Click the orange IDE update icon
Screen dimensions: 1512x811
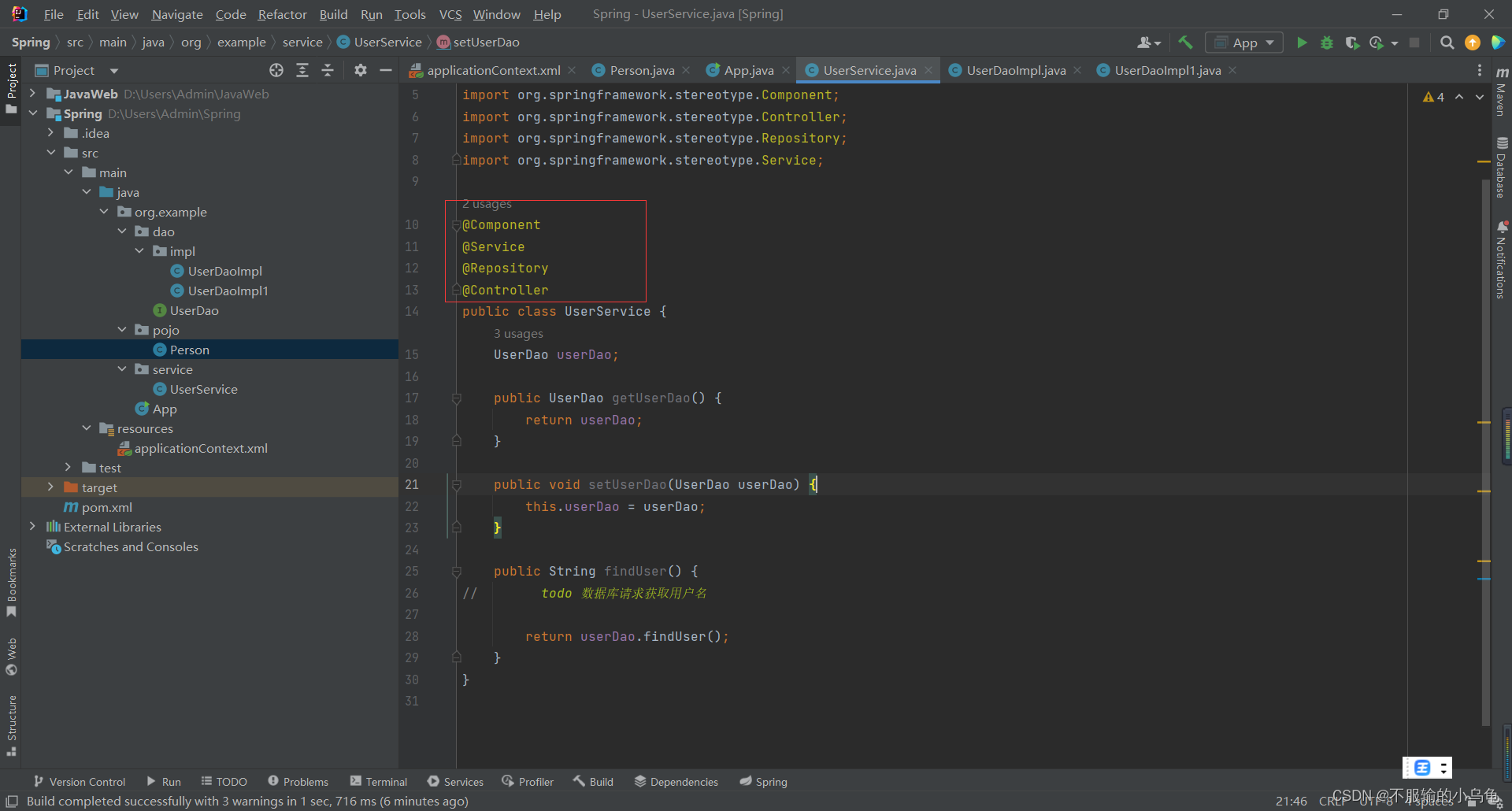click(x=1472, y=43)
